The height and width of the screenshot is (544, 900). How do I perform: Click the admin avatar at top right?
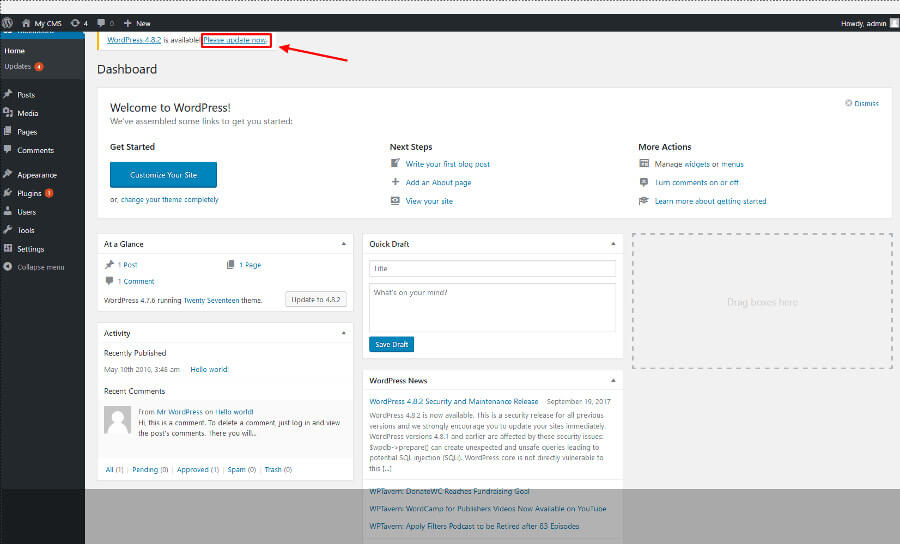(x=894, y=23)
